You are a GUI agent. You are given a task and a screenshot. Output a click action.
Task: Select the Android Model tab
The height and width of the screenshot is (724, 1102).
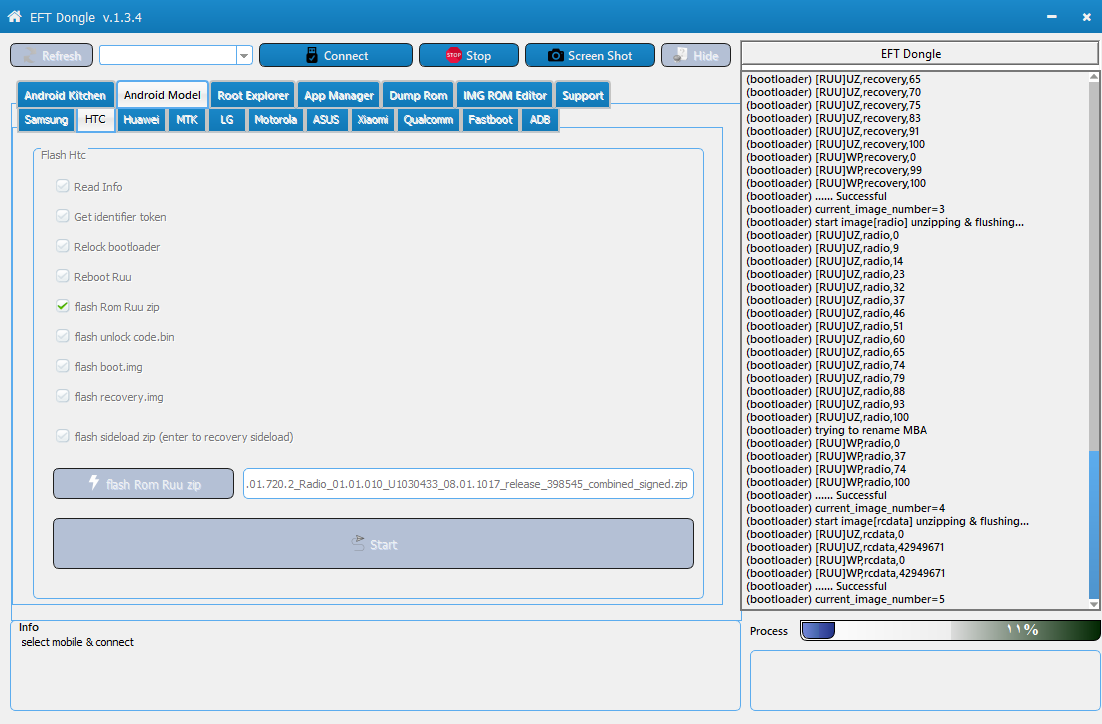tap(162, 94)
